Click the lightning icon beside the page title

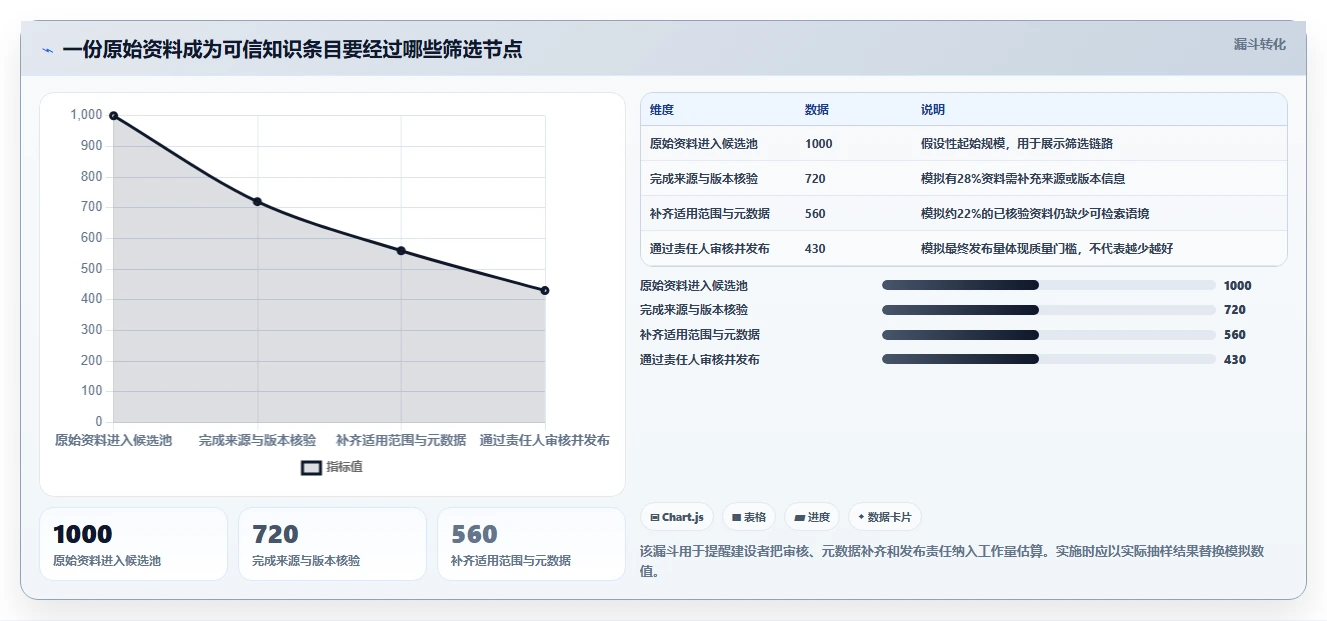48,50
